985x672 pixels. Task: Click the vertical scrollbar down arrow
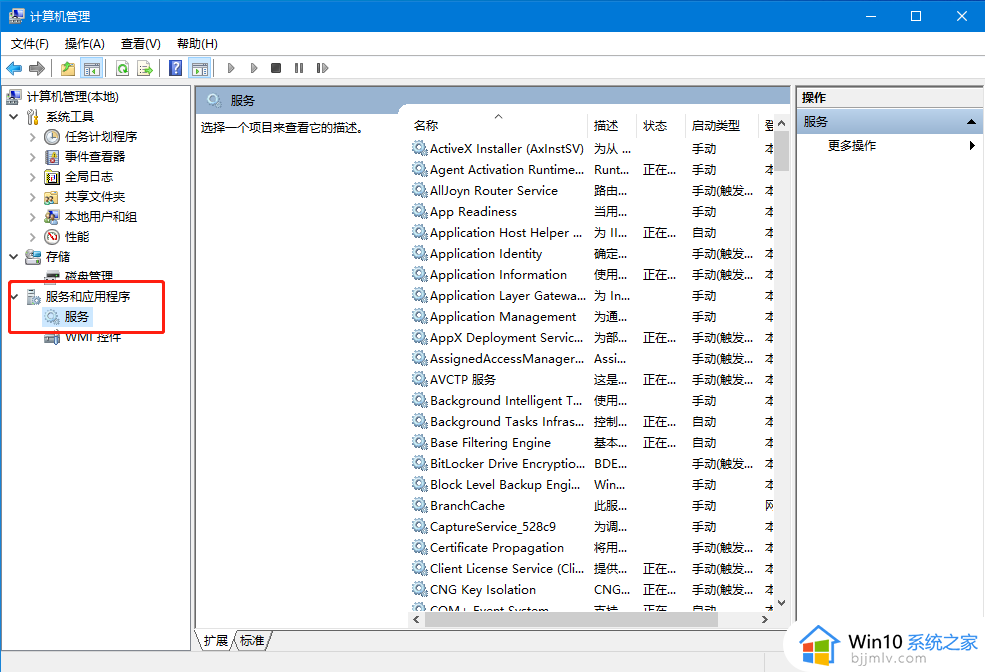point(781,603)
